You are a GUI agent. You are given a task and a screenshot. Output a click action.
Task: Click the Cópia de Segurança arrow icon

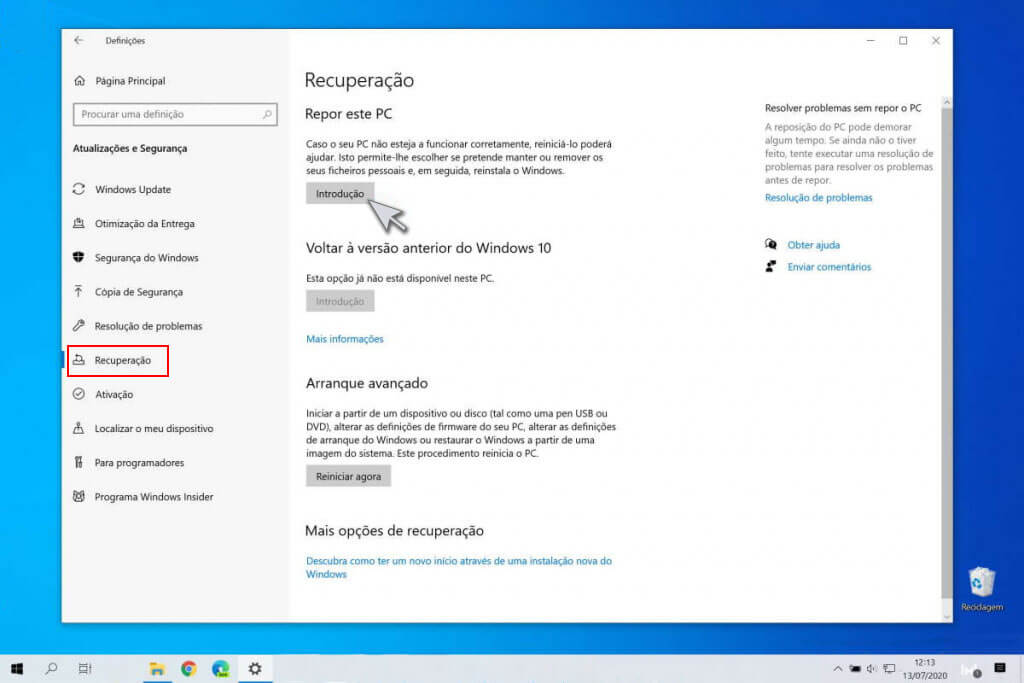79,291
